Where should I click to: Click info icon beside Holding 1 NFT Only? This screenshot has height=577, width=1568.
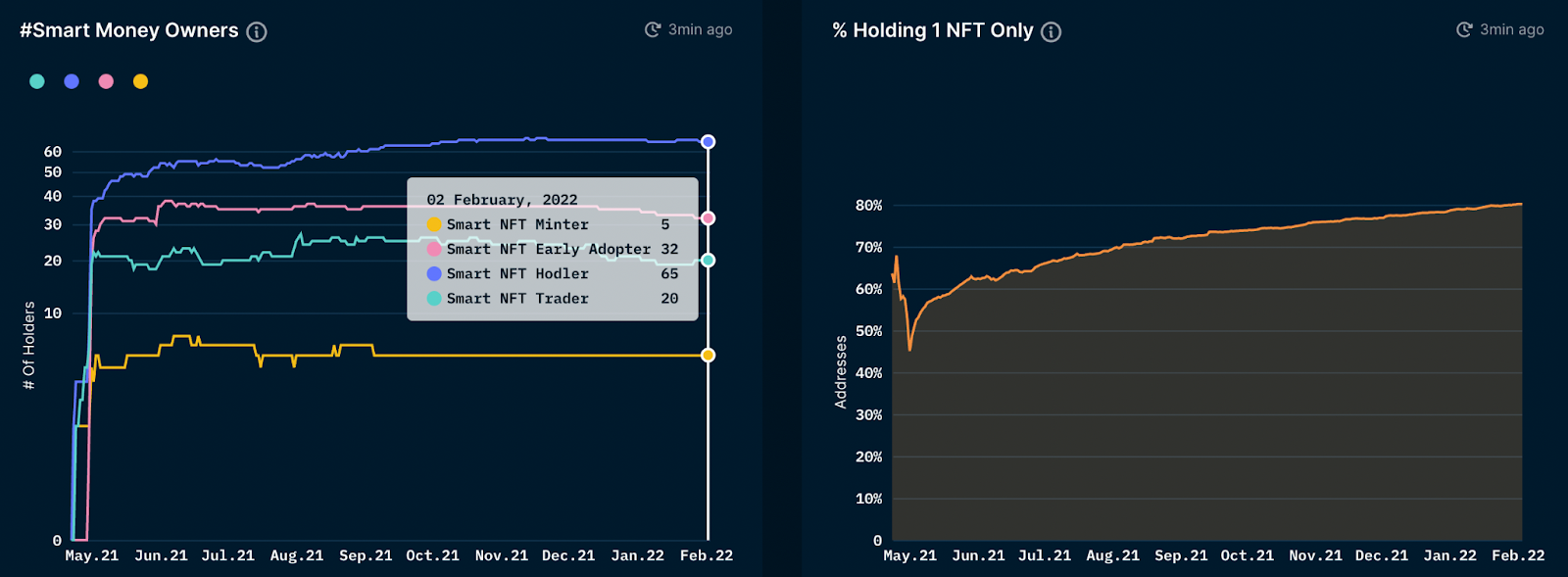pyautogui.click(x=1051, y=31)
